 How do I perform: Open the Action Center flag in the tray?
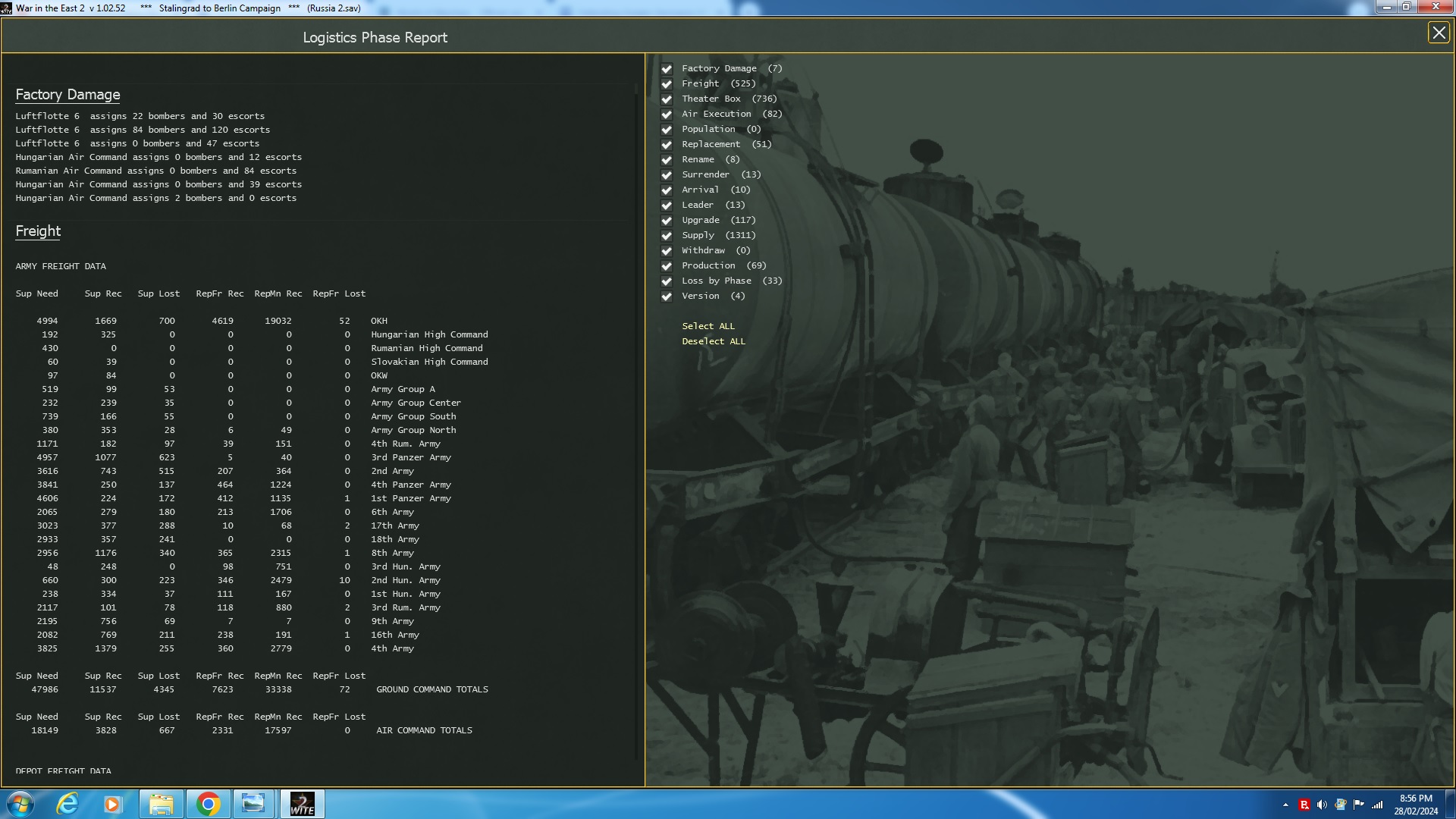tap(1359, 803)
